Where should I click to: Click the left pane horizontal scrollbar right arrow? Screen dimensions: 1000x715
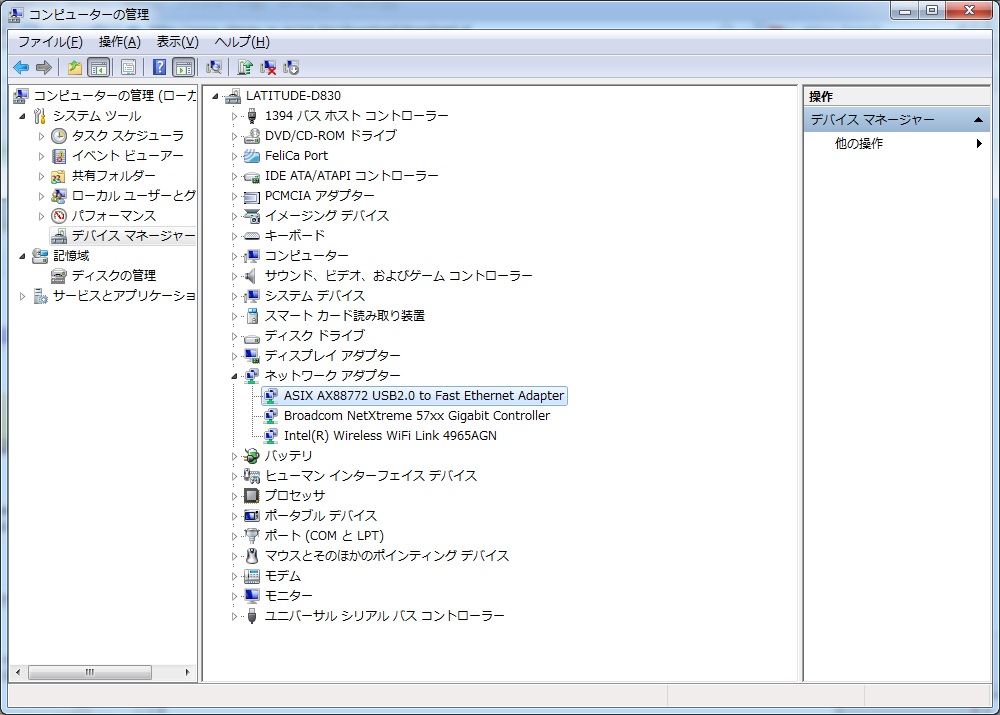[x=188, y=672]
